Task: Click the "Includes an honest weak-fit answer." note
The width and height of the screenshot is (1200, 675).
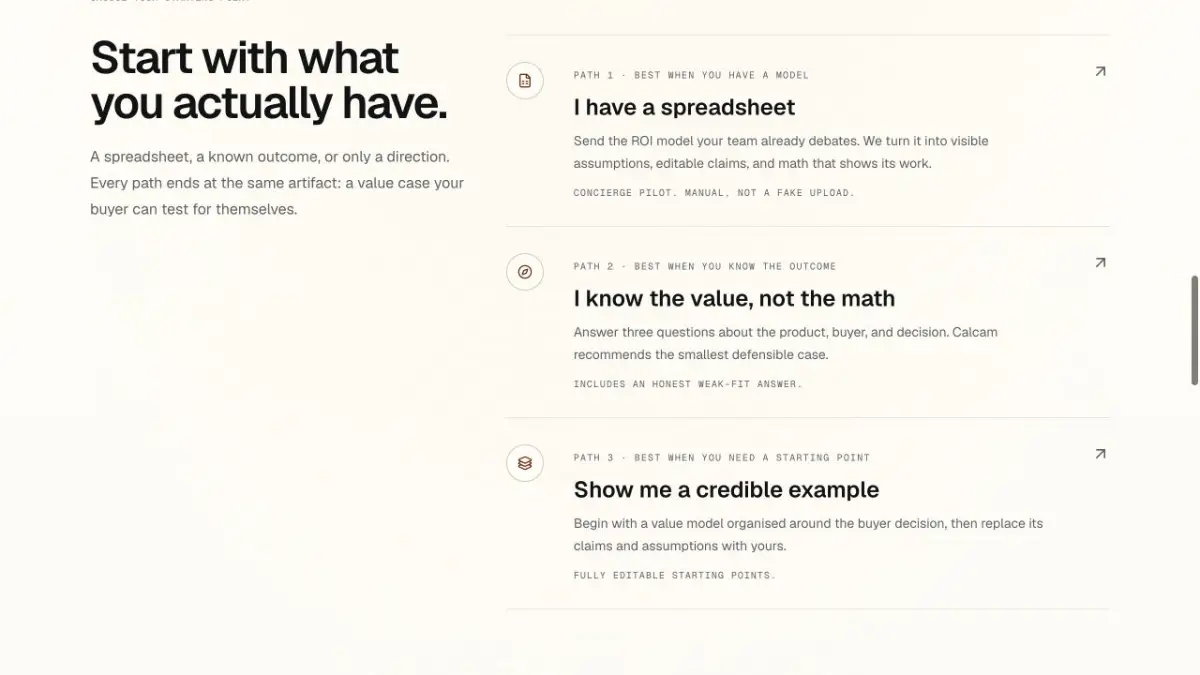Action: click(688, 383)
